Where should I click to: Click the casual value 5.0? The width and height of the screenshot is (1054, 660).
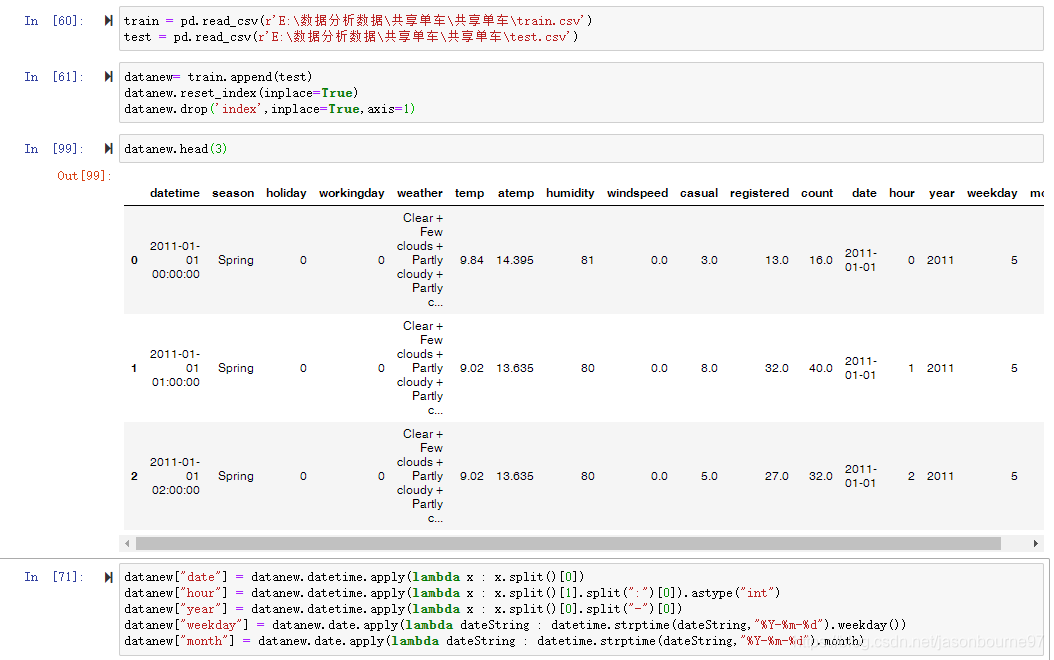coord(709,477)
